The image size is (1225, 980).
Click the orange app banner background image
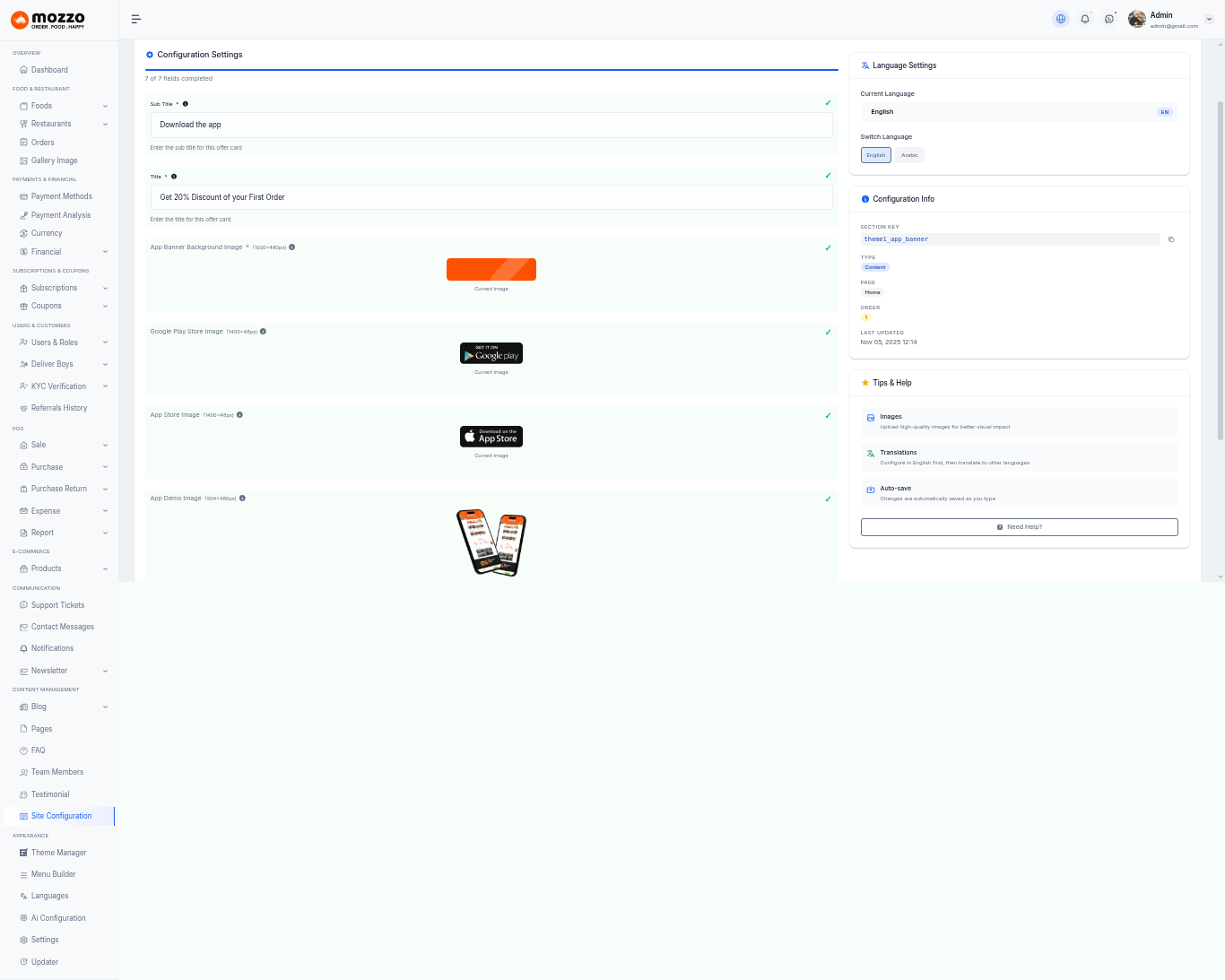click(491, 269)
